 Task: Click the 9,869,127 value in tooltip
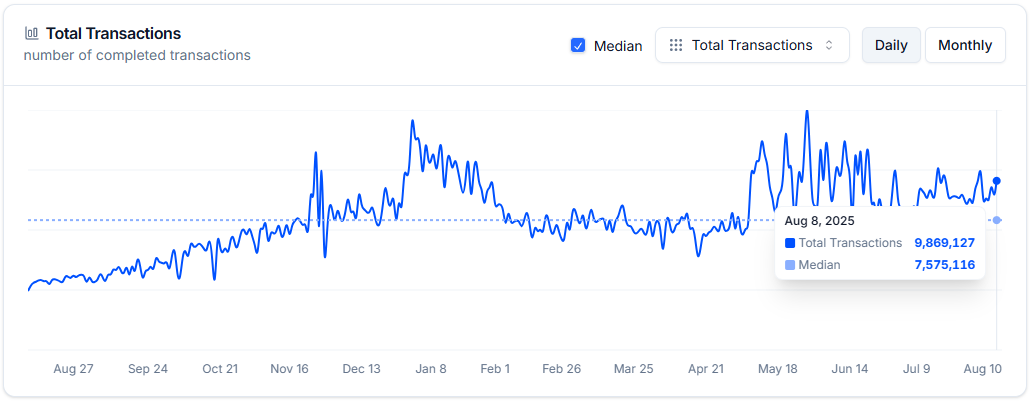pyautogui.click(x=944, y=243)
